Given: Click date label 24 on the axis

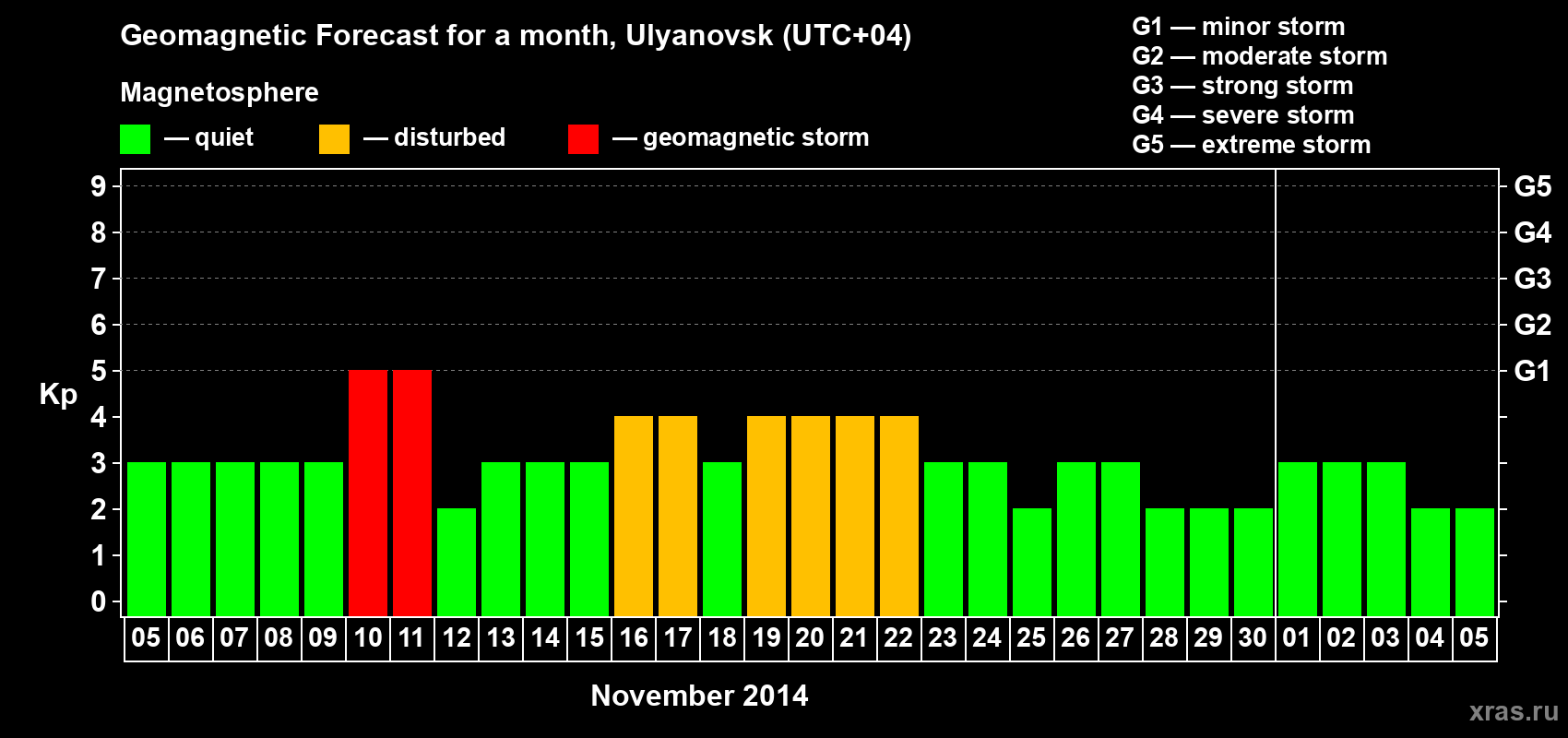Looking at the screenshot, I should point(987,638).
